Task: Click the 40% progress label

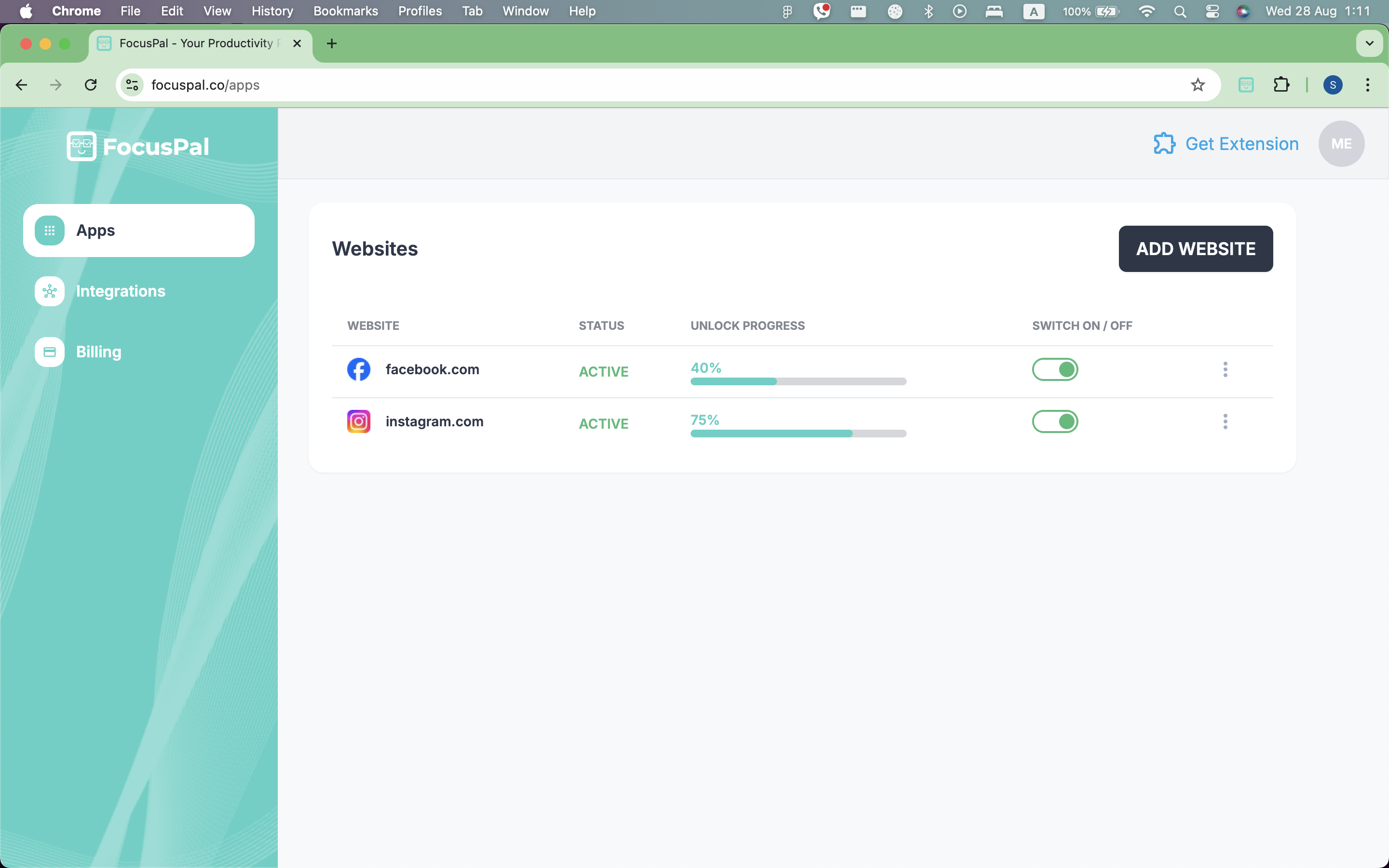Action: pyautogui.click(x=706, y=367)
